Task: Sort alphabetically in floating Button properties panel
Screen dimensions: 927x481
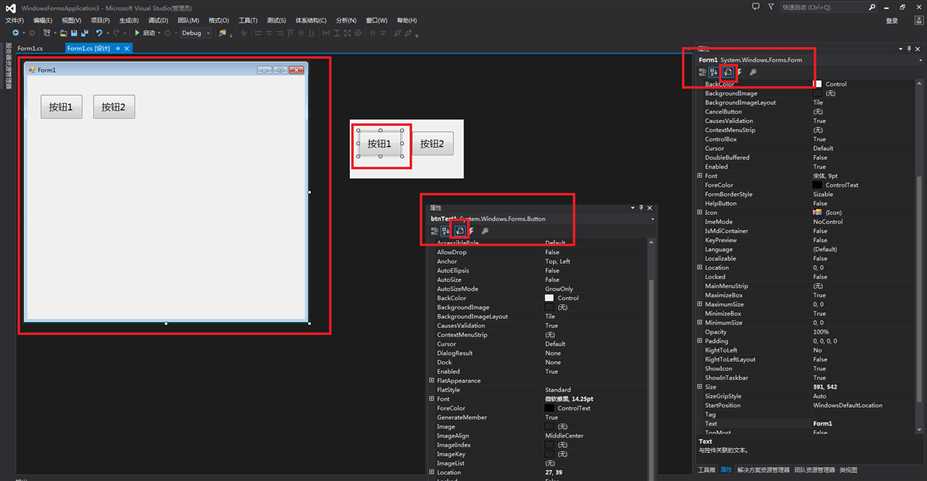Action: click(x=446, y=231)
